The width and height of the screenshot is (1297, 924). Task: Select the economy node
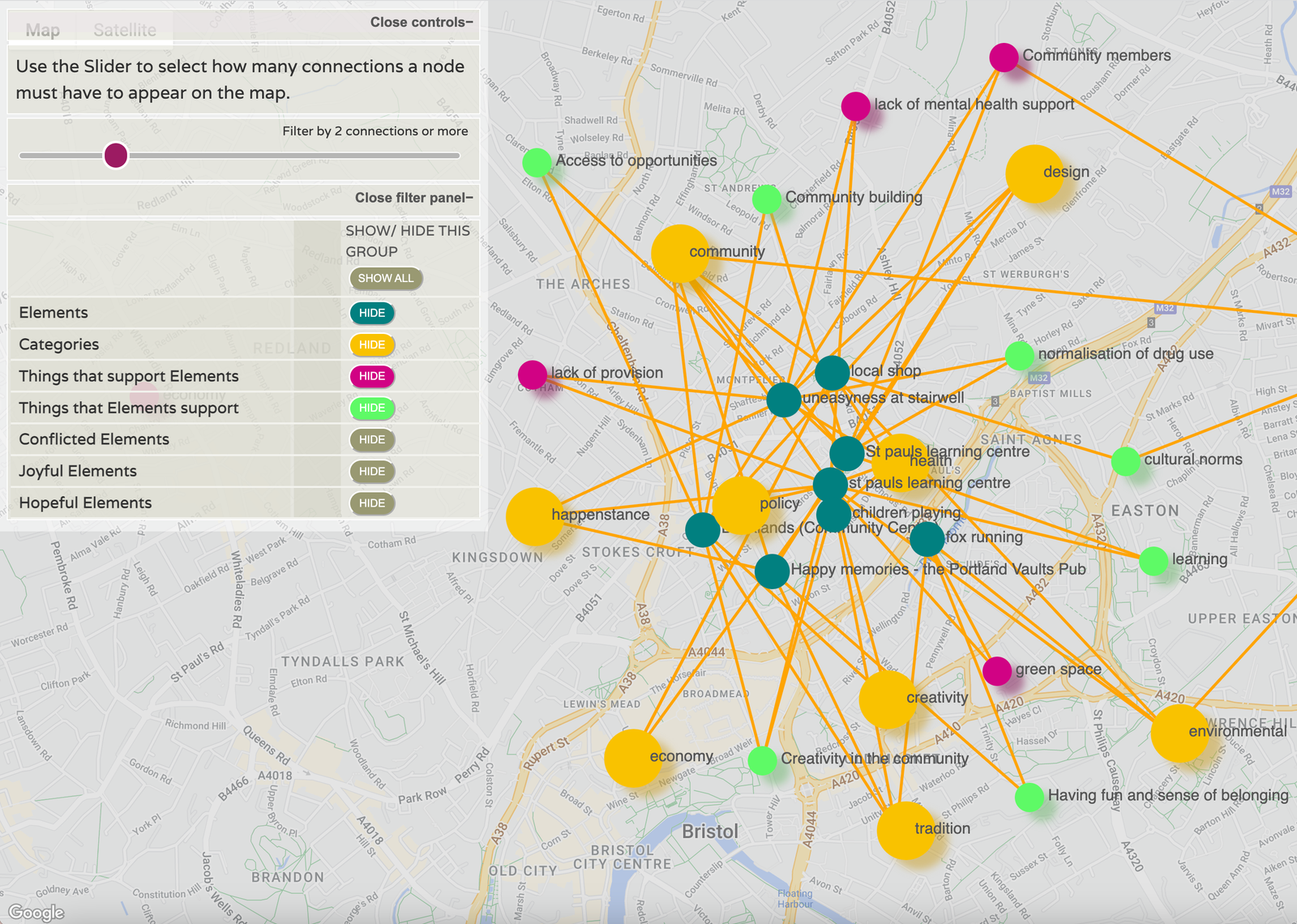coord(631,759)
